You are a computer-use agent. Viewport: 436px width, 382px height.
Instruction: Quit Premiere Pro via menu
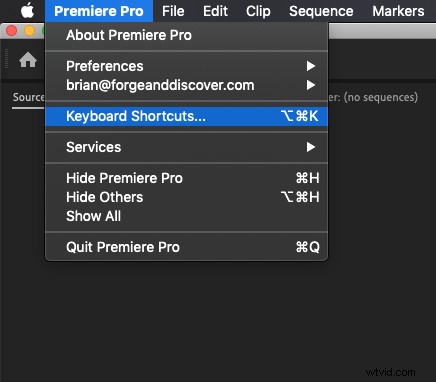(187, 247)
